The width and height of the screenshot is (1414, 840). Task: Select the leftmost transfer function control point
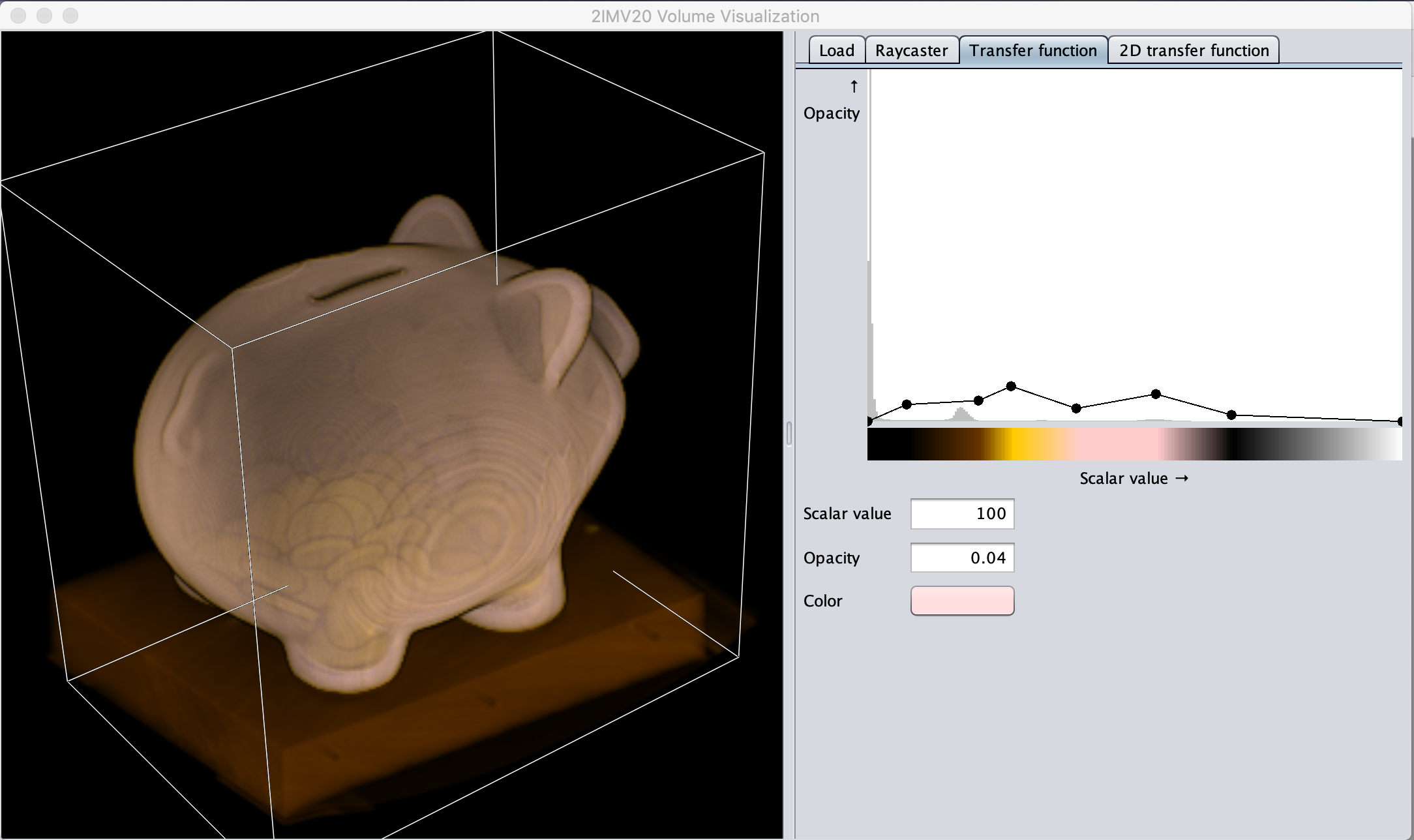(x=869, y=421)
